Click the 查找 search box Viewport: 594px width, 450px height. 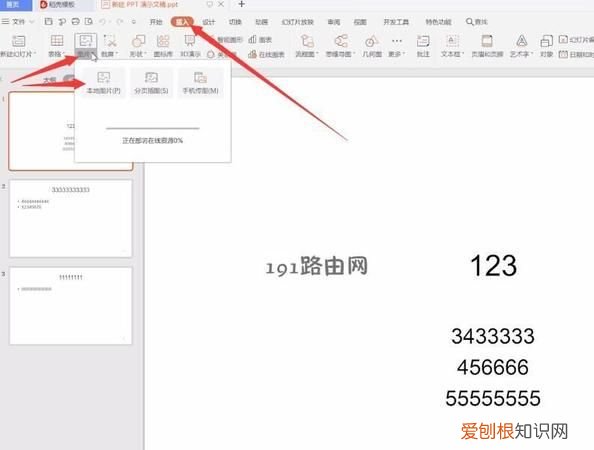coord(477,22)
